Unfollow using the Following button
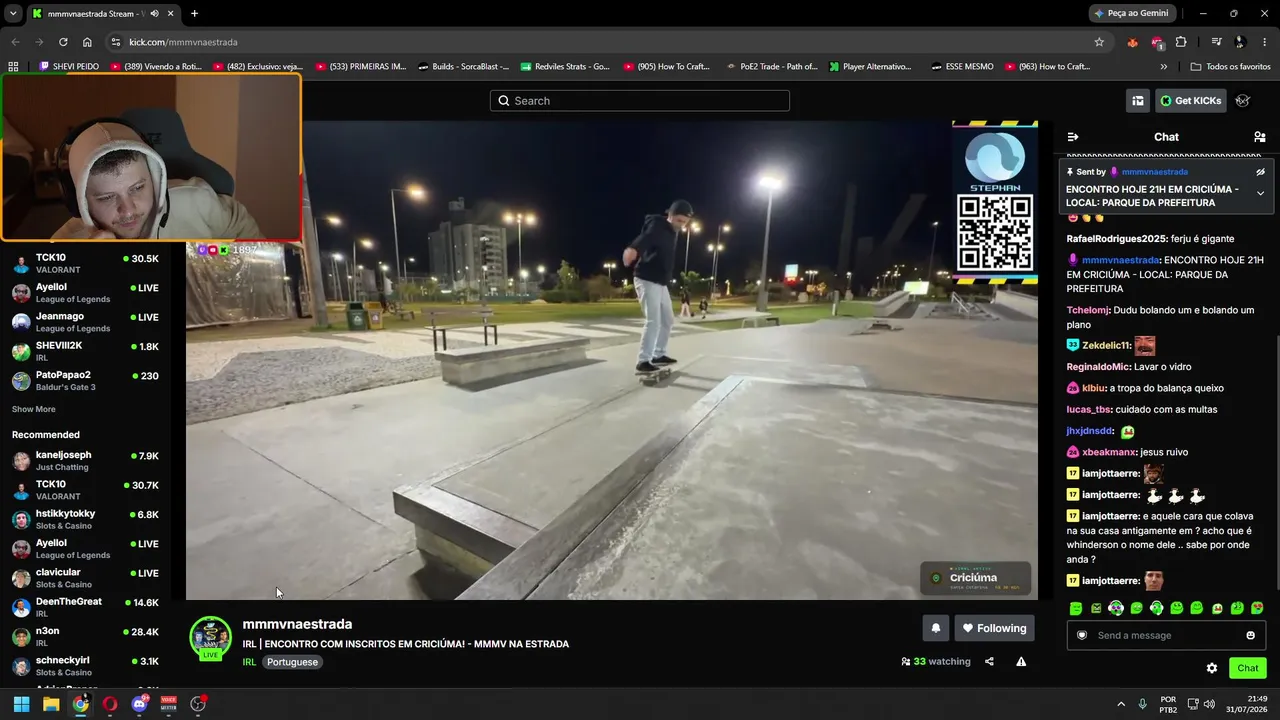The width and height of the screenshot is (1280, 720). (994, 628)
